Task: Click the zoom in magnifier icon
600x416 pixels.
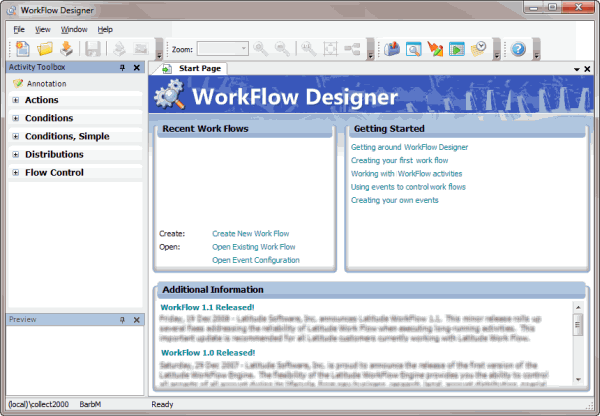Action: tap(261, 48)
